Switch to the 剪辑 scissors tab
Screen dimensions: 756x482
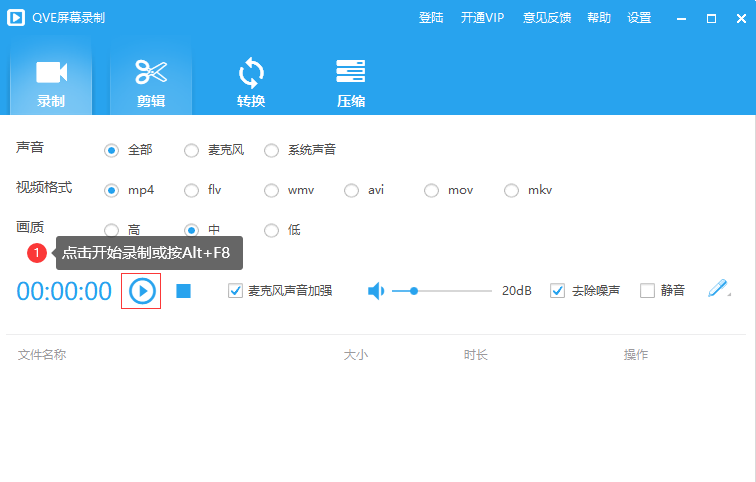(151, 82)
